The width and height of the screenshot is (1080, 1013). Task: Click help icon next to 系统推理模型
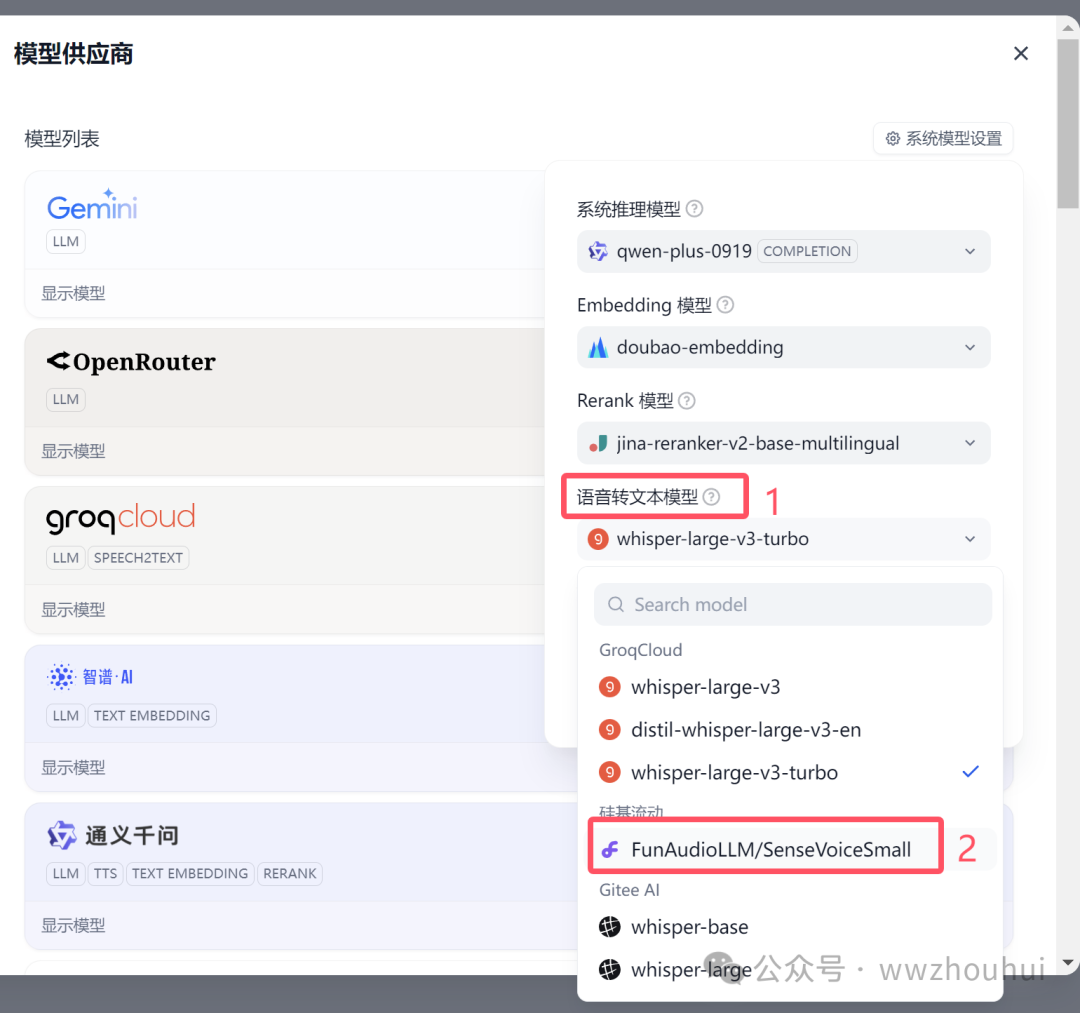pyautogui.click(x=695, y=209)
